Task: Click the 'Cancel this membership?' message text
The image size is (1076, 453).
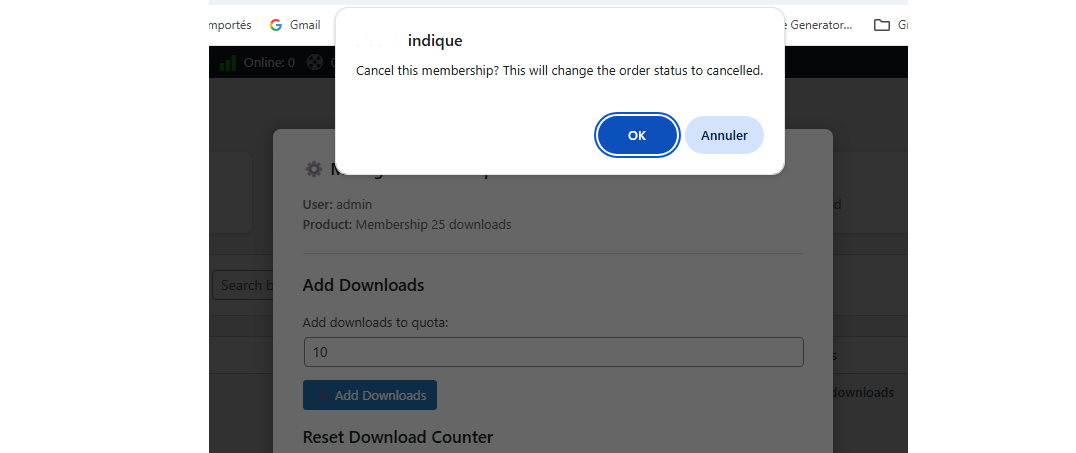Action: tap(560, 71)
